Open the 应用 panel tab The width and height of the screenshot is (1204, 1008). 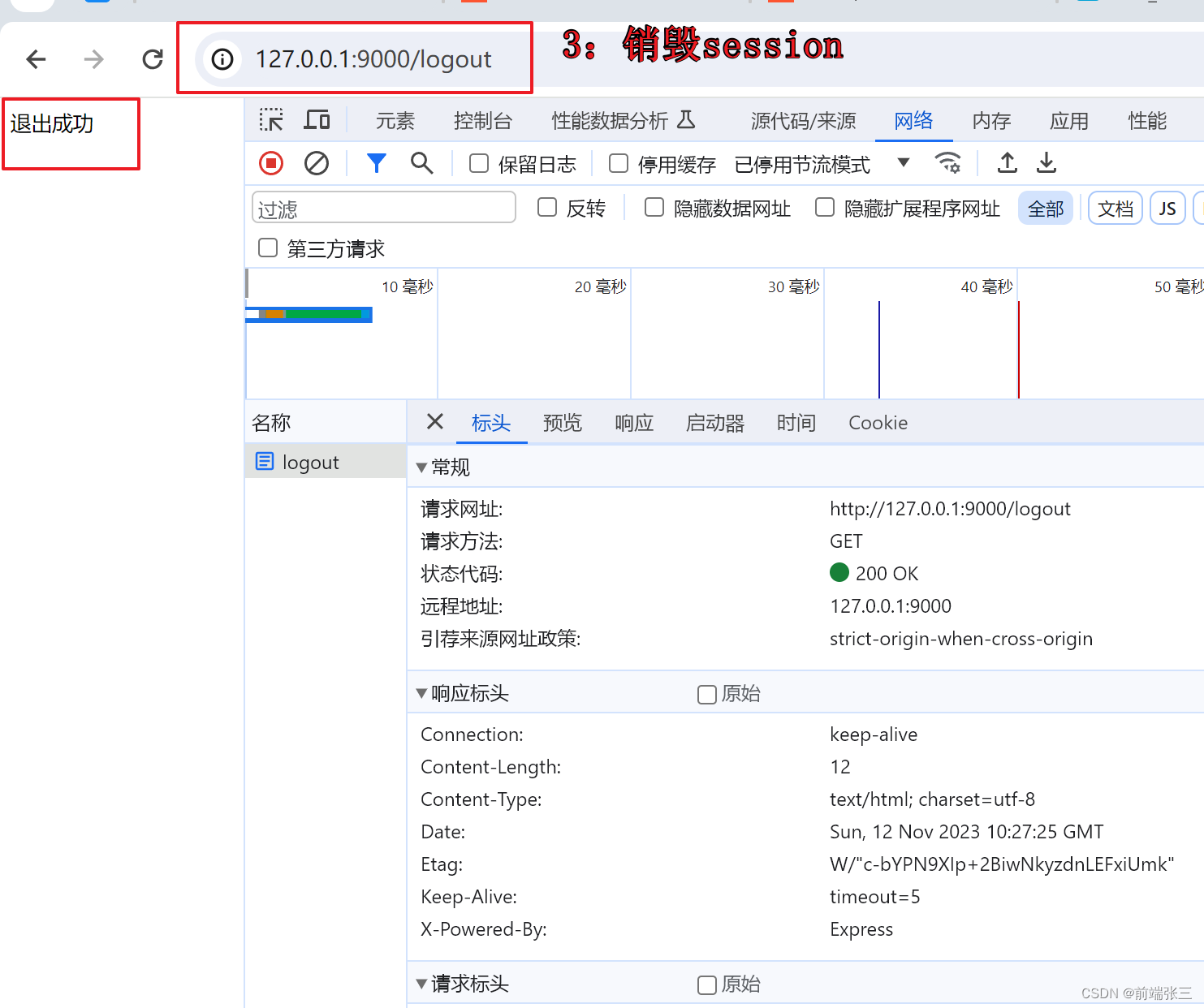[1069, 121]
